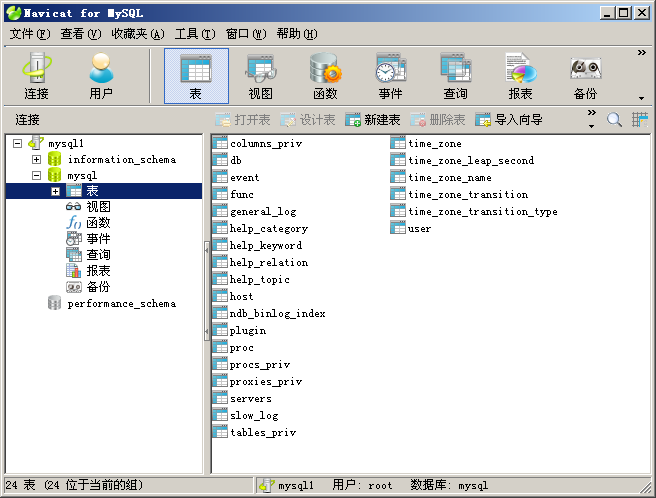Select the columns_priv table icon
This screenshot has height=498, width=656.
pyautogui.click(x=220, y=143)
